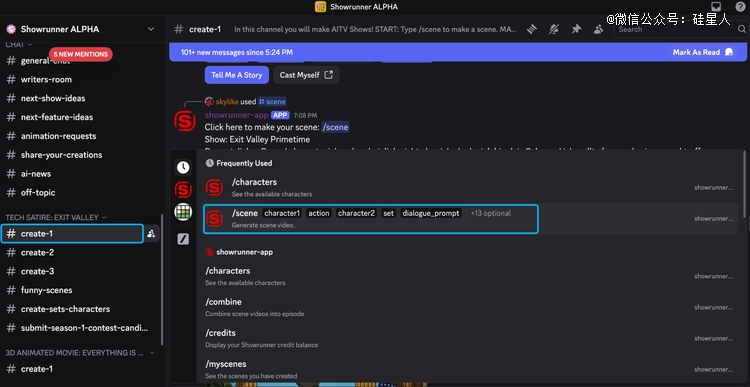Click the dialogue_prompt parameter tag
Viewport: 750px width, 387px height.
[x=430, y=213]
